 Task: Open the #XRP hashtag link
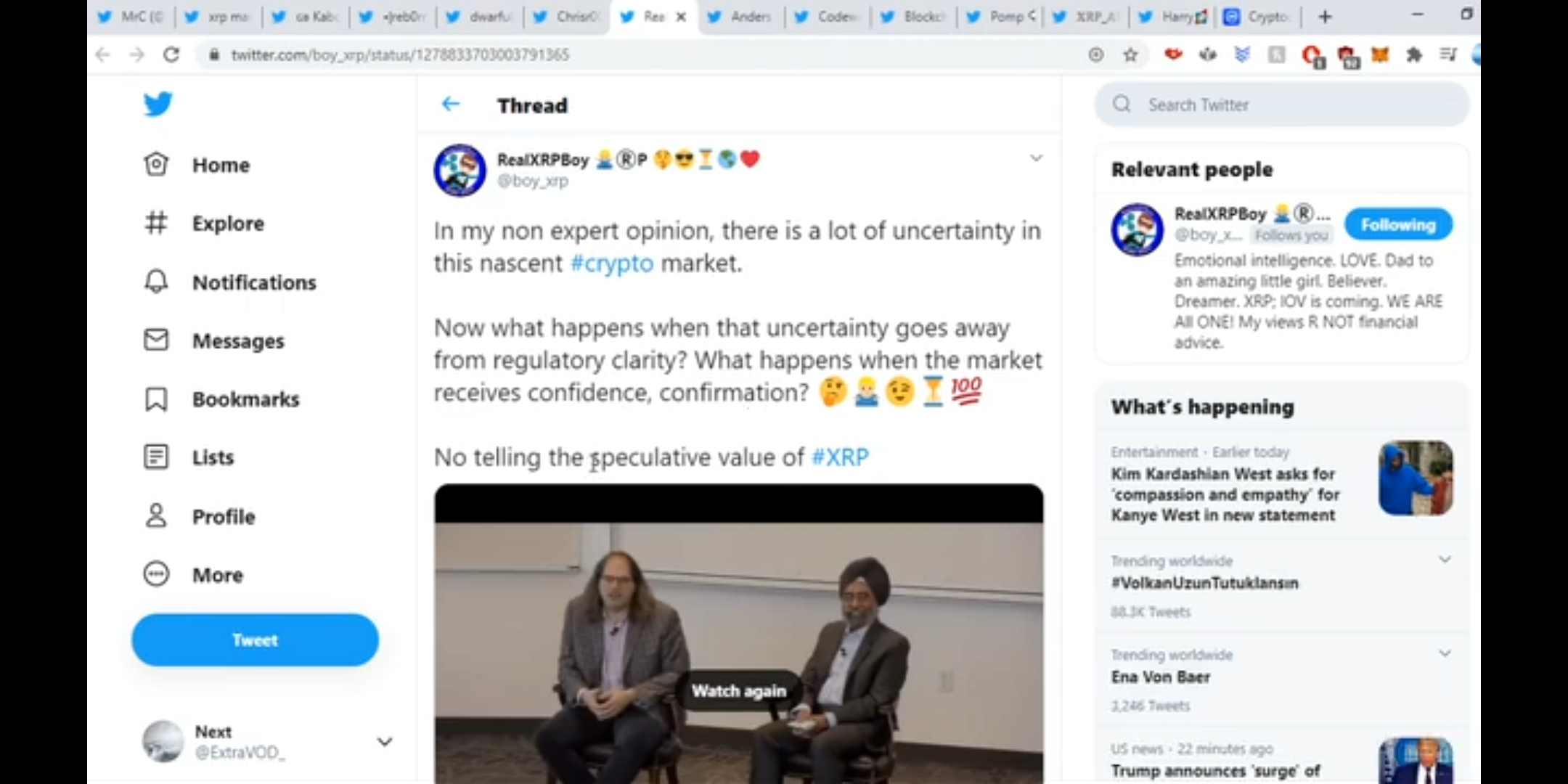[839, 457]
